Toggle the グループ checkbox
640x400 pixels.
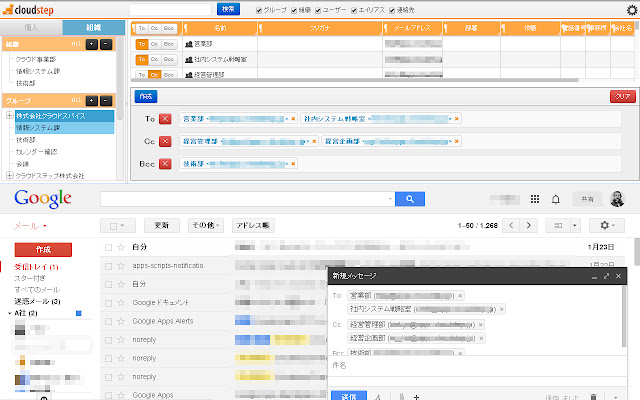point(259,10)
